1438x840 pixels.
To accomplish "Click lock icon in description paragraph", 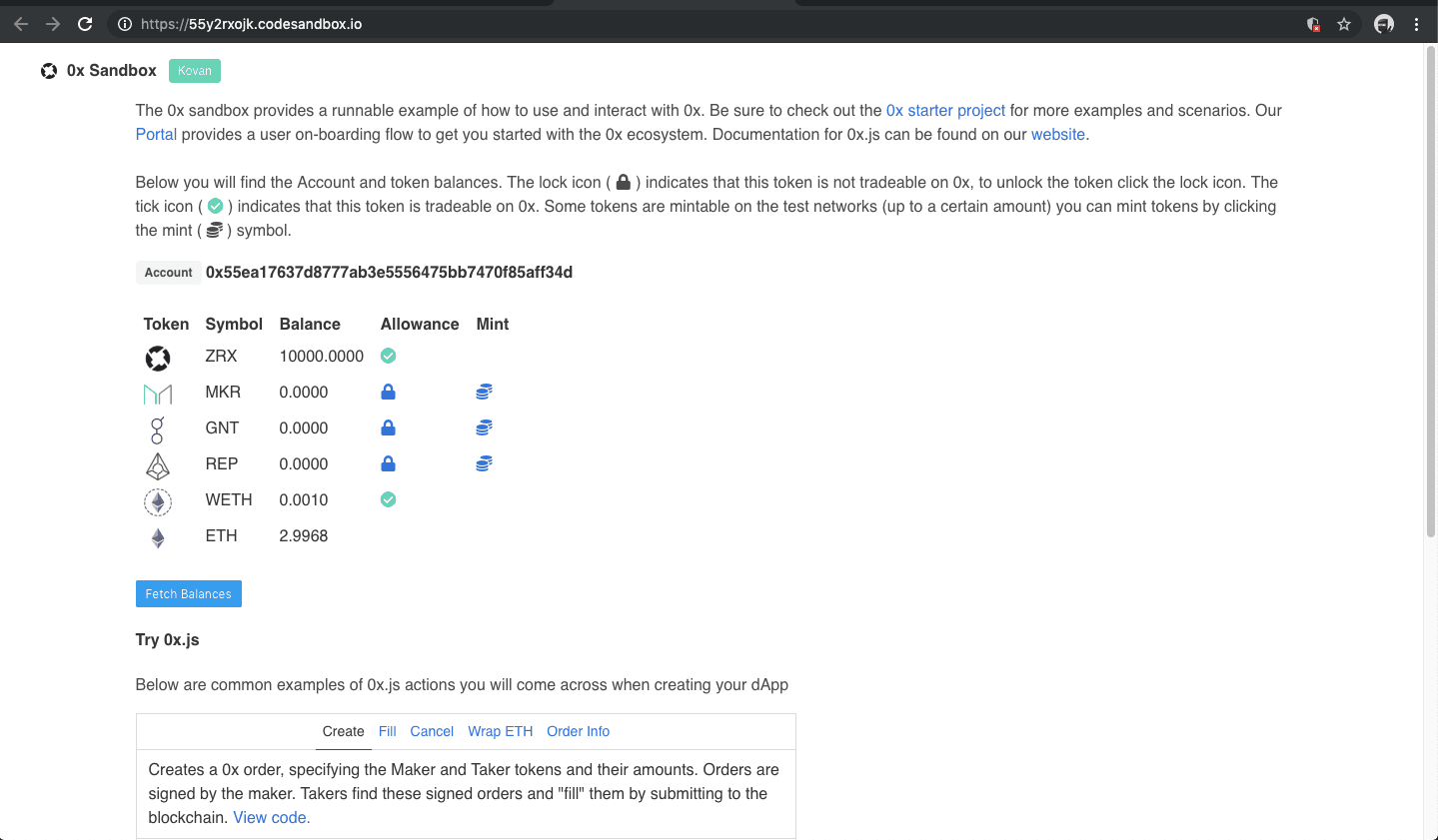I will (624, 182).
